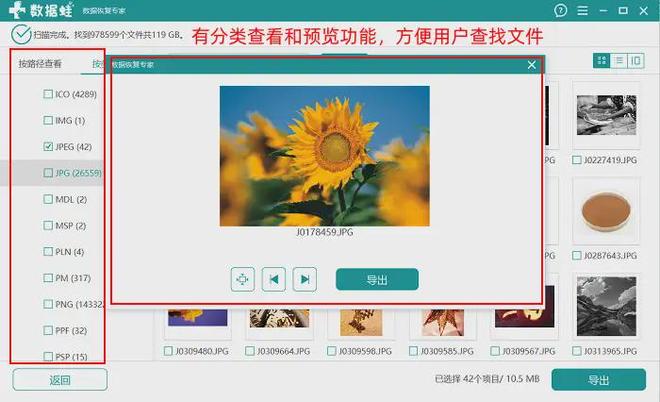
Task: Open the J0287643.JPG brown bowl thumbnail
Action: pyautogui.click(x=606, y=211)
